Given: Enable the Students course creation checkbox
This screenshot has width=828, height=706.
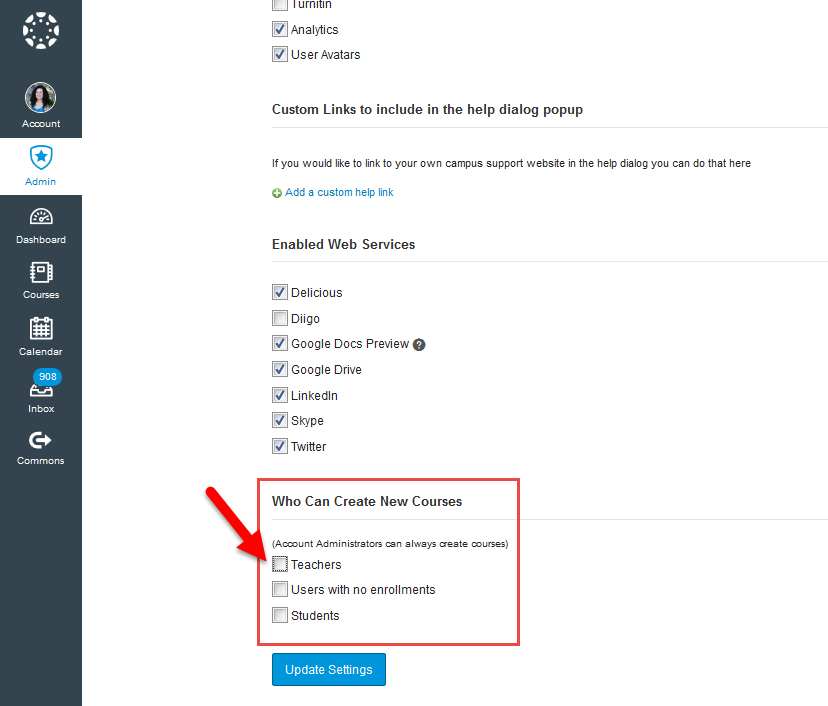Looking at the screenshot, I should coord(280,615).
